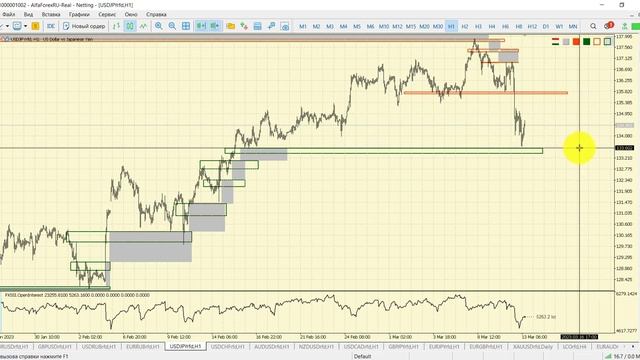Click the yellow market watch icon
The width and height of the screenshot is (640, 360).
click(x=36, y=26)
